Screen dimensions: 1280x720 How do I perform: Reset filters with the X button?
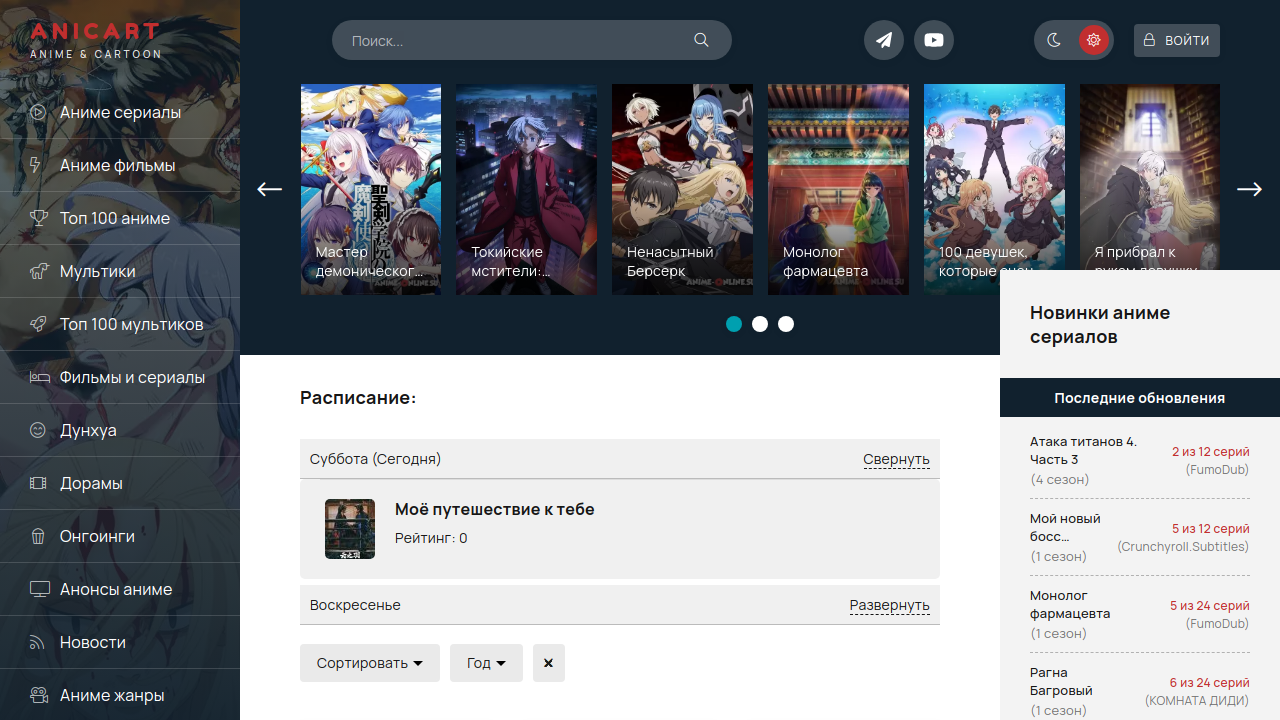click(x=549, y=663)
